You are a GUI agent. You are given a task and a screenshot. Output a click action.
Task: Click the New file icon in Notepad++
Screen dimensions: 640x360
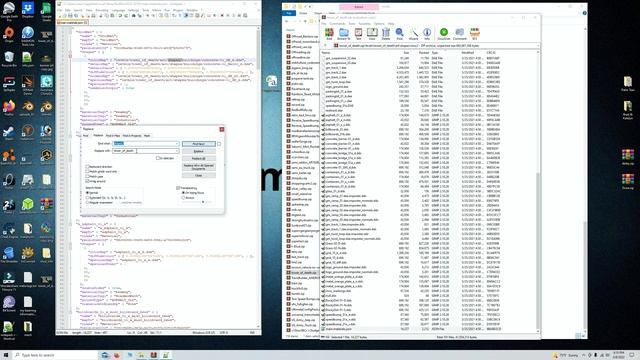click(60, 16)
